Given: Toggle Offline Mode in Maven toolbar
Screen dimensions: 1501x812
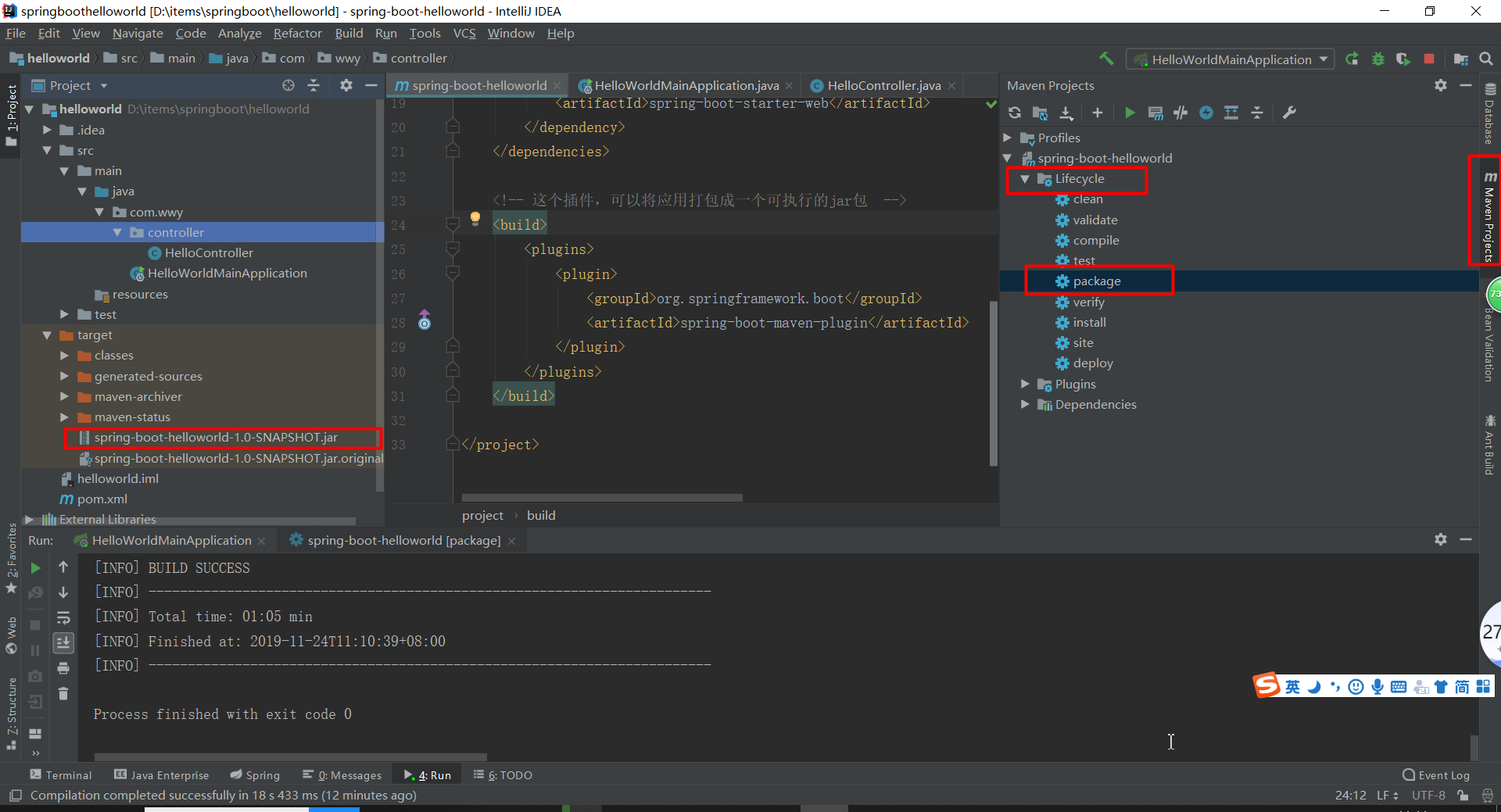Looking at the screenshot, I should [1180, 113].
